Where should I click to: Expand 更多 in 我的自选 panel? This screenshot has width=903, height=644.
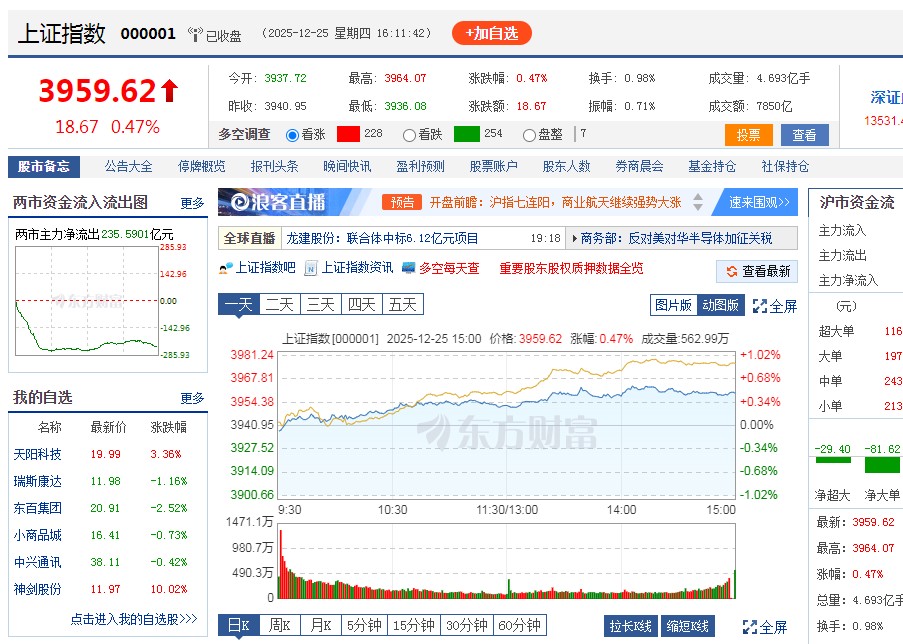192,397
